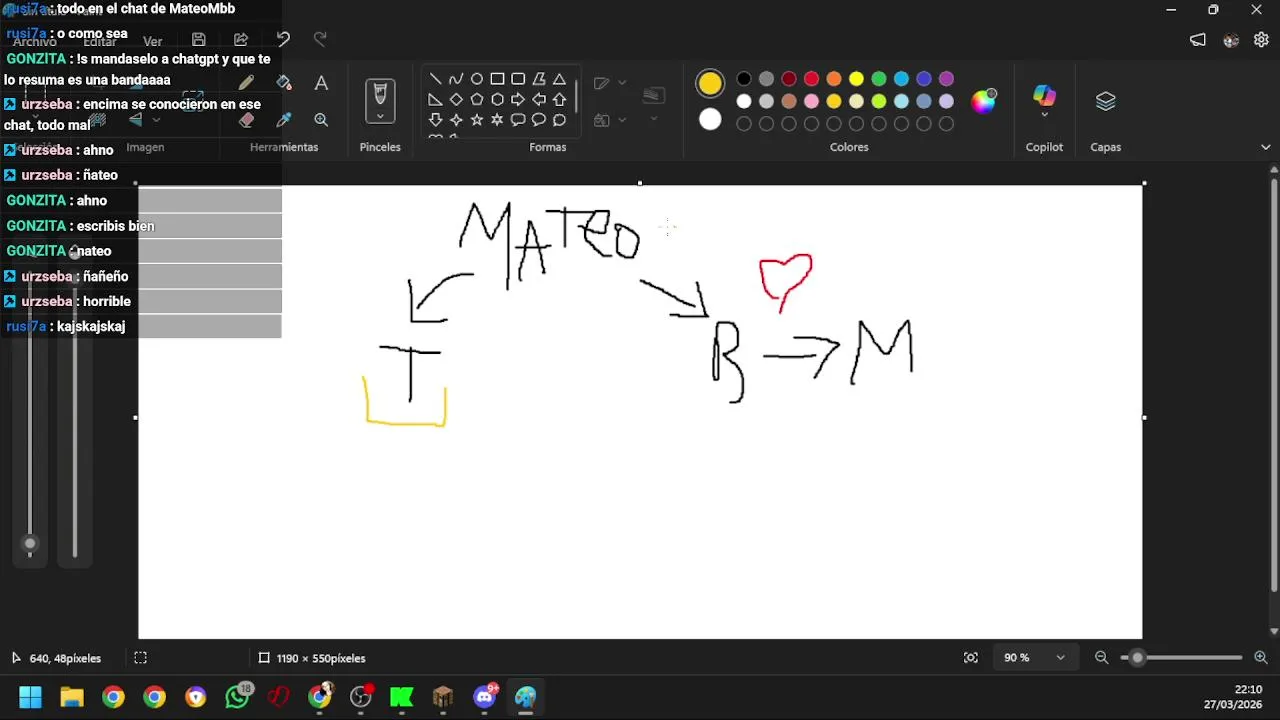This screenshot has height=720, width=1280.
Task: Undo the last stroke
Action: point(283,39)
